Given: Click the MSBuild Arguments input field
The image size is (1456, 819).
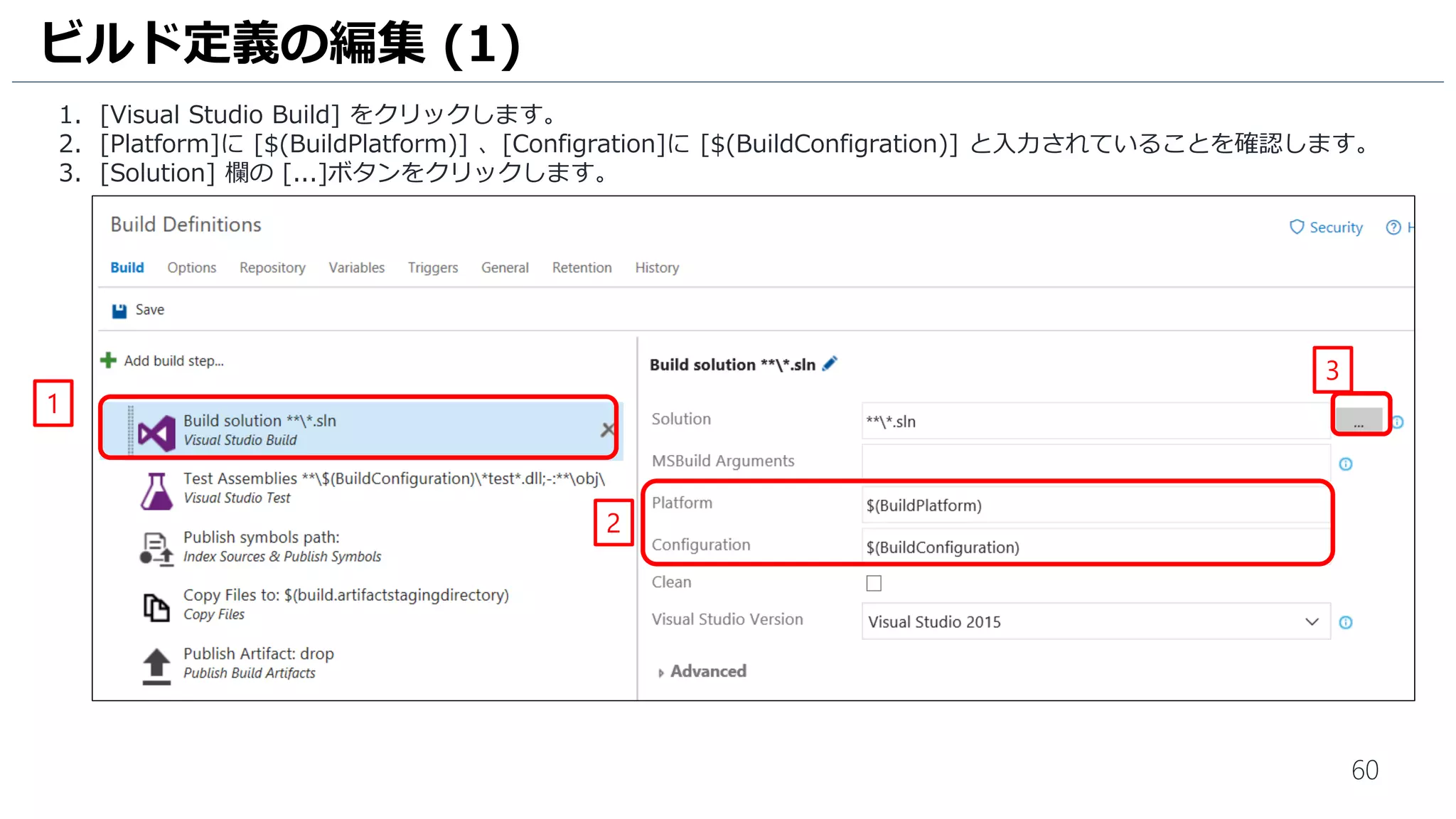Looking at the screenshot, I should (1096, 462).
